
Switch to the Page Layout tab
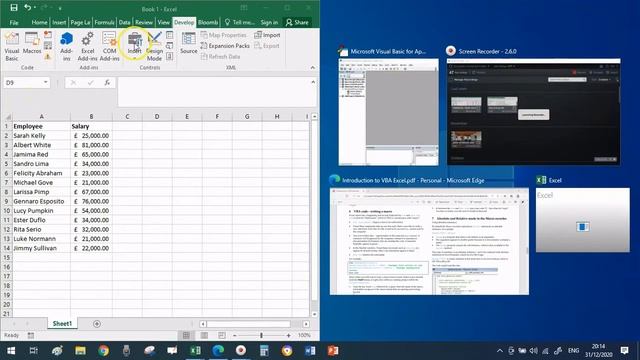pos(80,22)
